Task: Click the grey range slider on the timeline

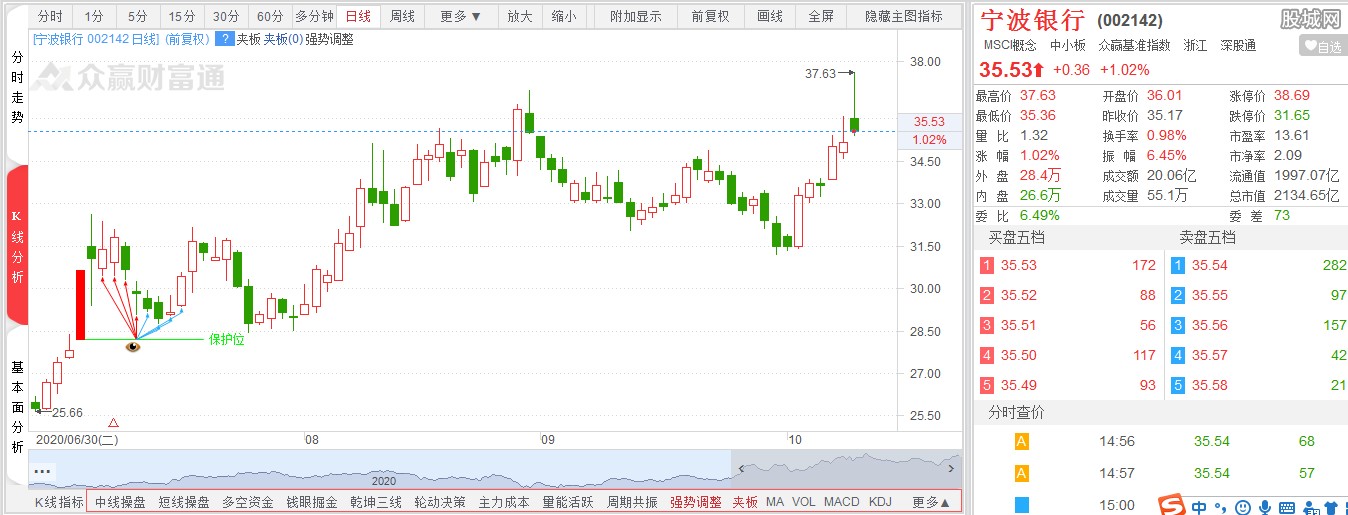Action: 848,468
